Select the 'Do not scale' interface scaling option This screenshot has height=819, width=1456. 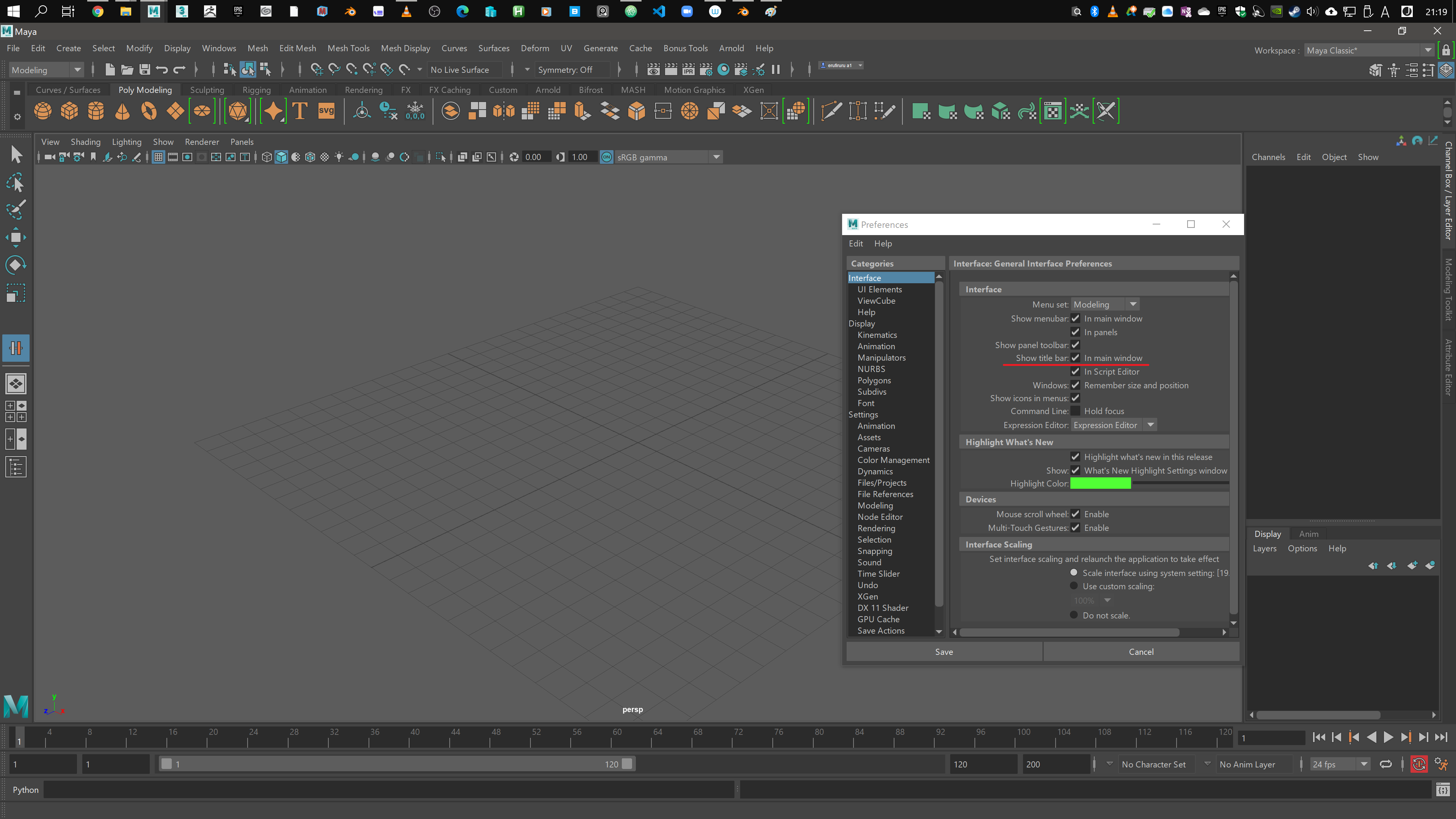click(x=1073, y=615)
